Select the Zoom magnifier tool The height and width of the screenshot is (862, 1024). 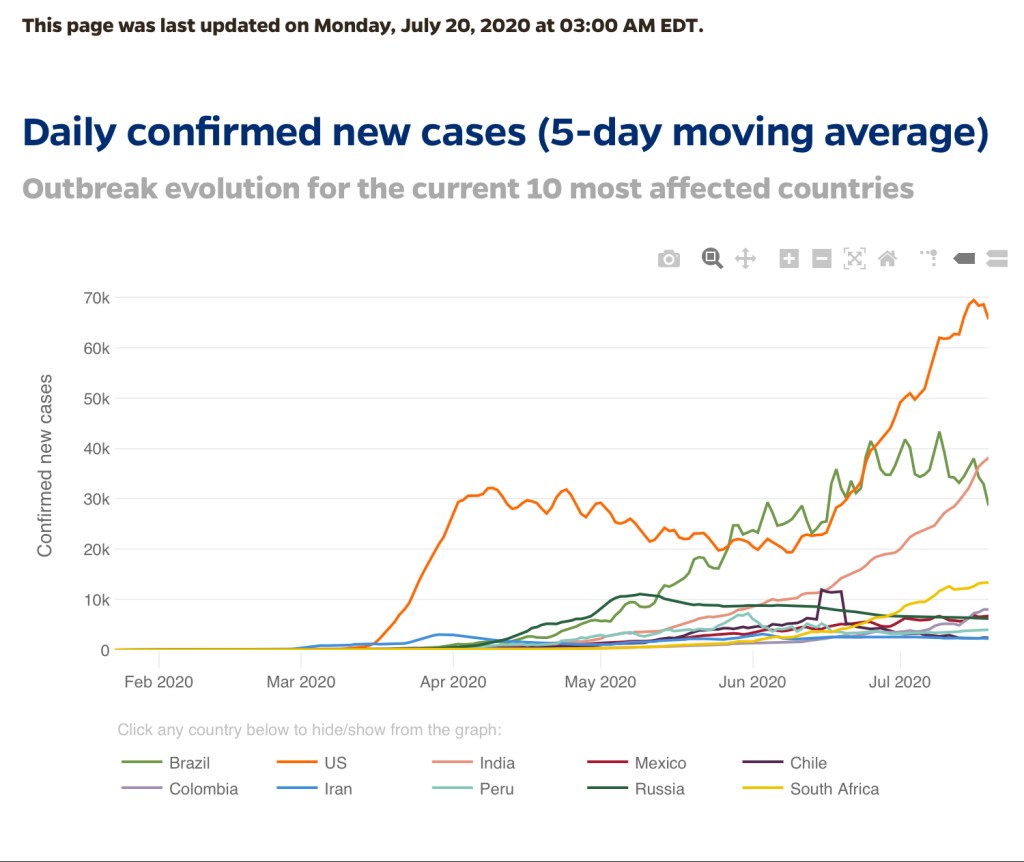pos(712,259)
